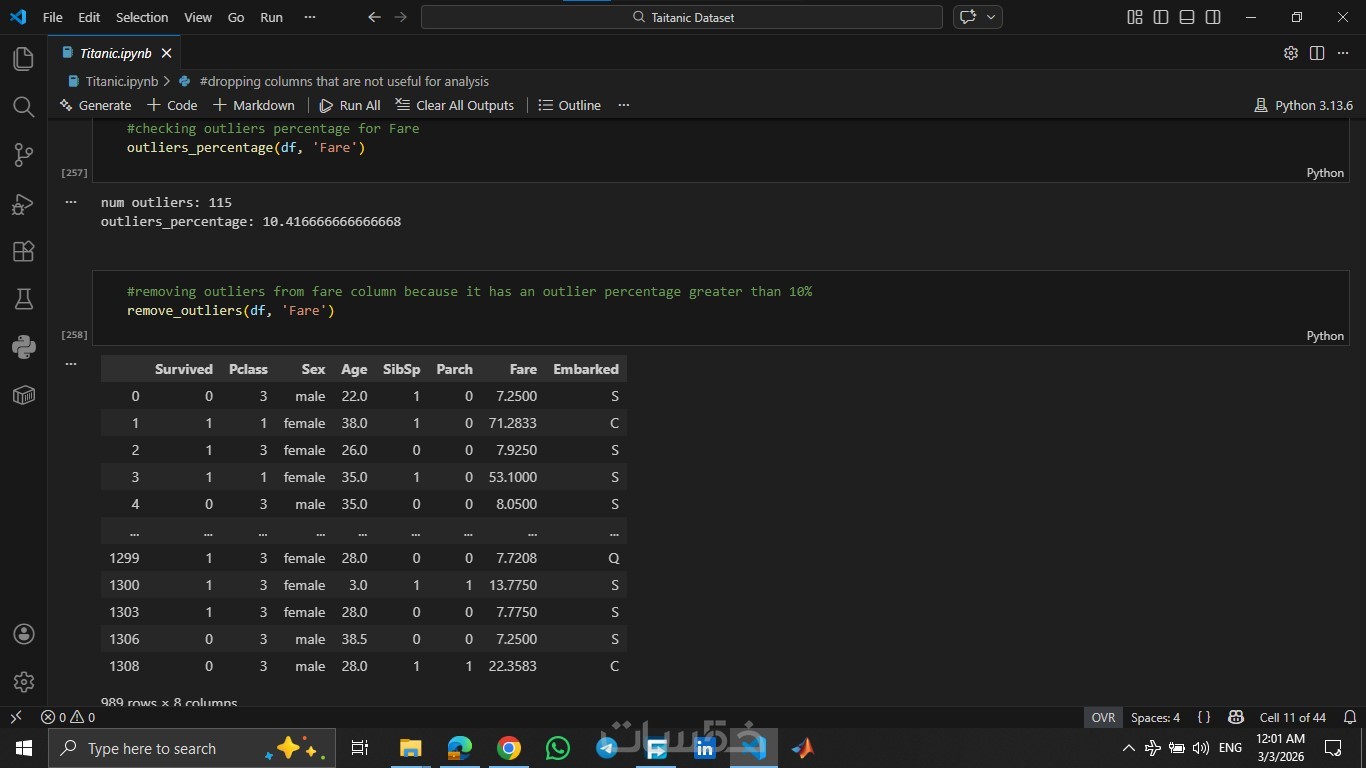The width and height of the screenshot is (1366, 768).
Task: Click the Titanic.ipynb breadcrumb
Action: coord(113,81)
